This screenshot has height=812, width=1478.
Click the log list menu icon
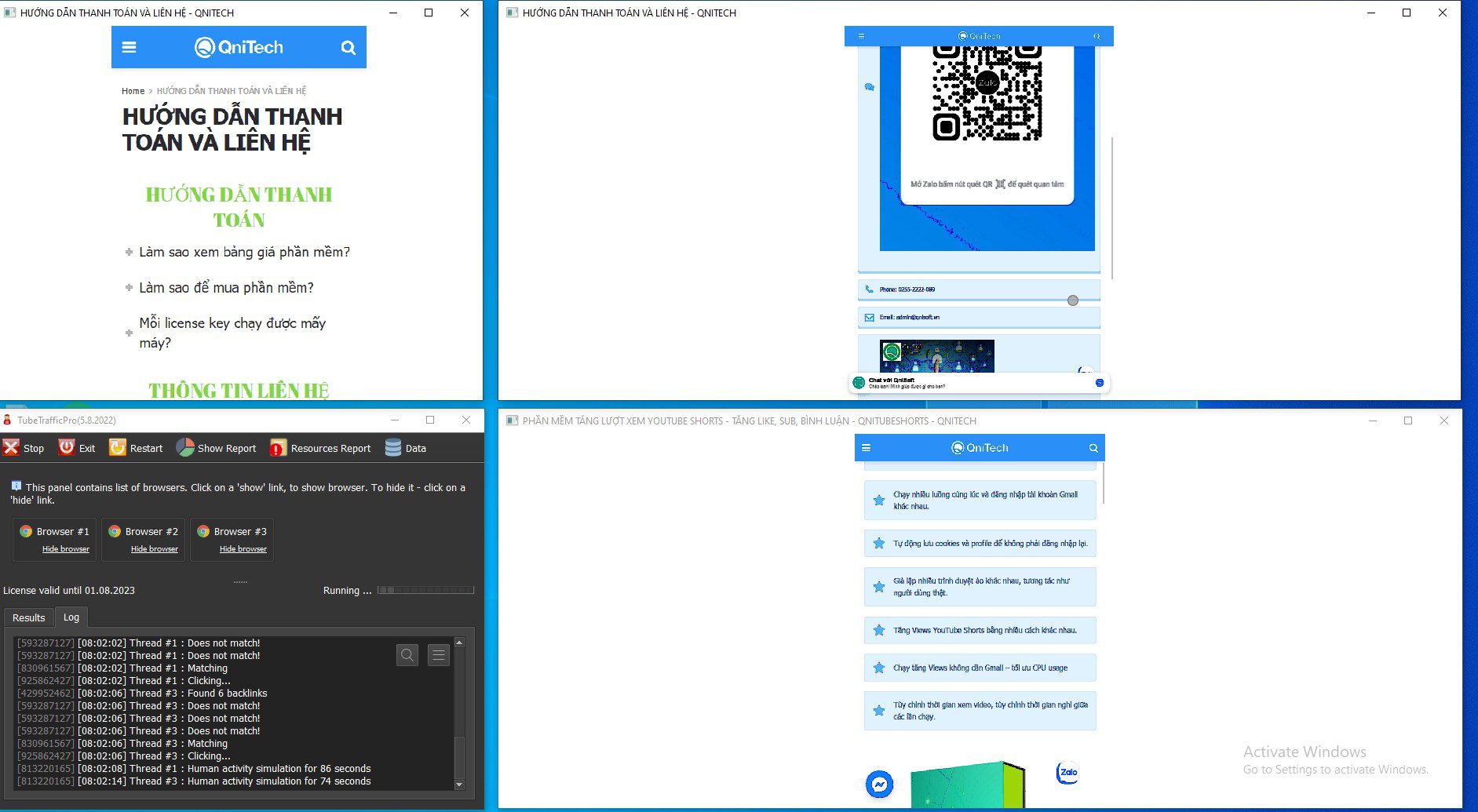click(x=439, y=654)
